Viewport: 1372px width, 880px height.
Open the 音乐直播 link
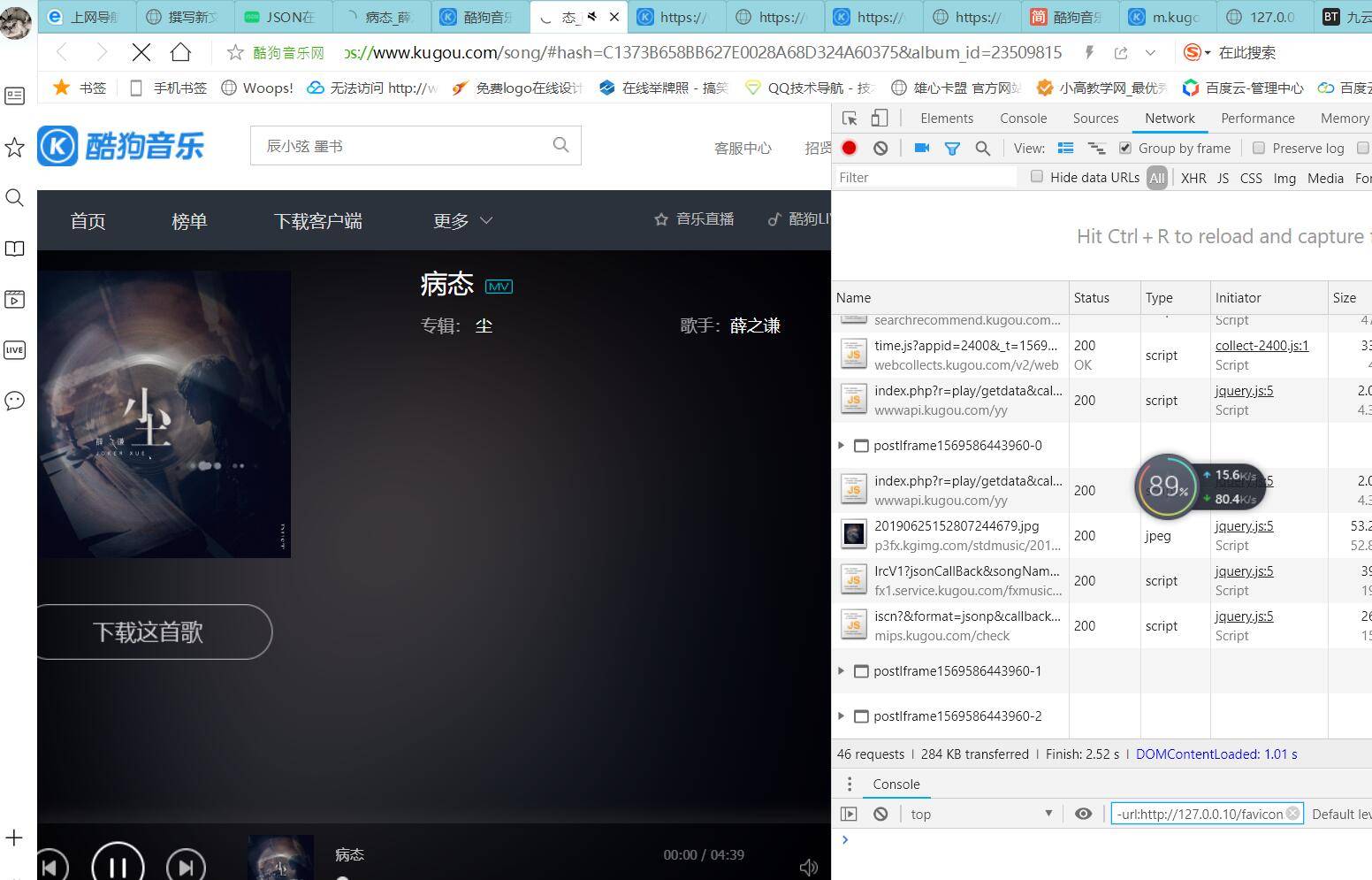694,218
